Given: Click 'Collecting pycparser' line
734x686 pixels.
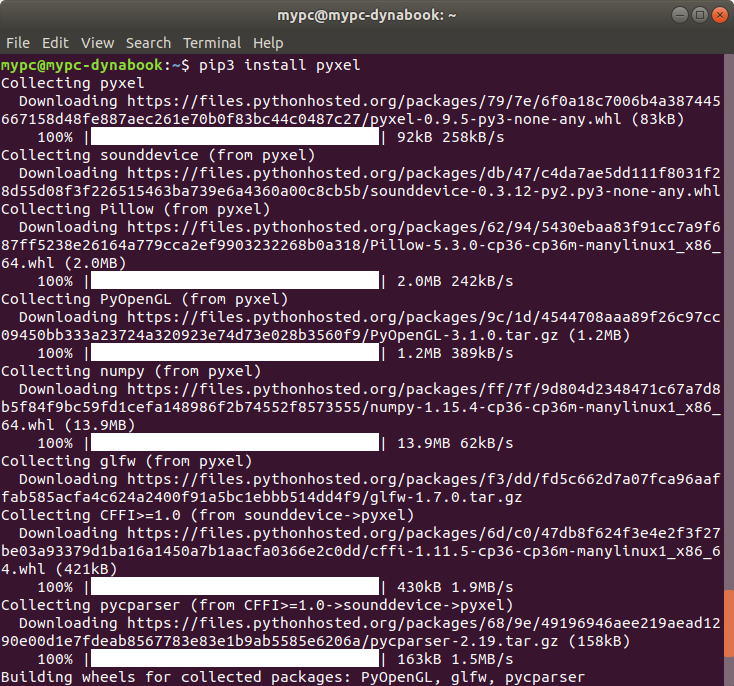Looking at the screenshot, I should point(257,605).
